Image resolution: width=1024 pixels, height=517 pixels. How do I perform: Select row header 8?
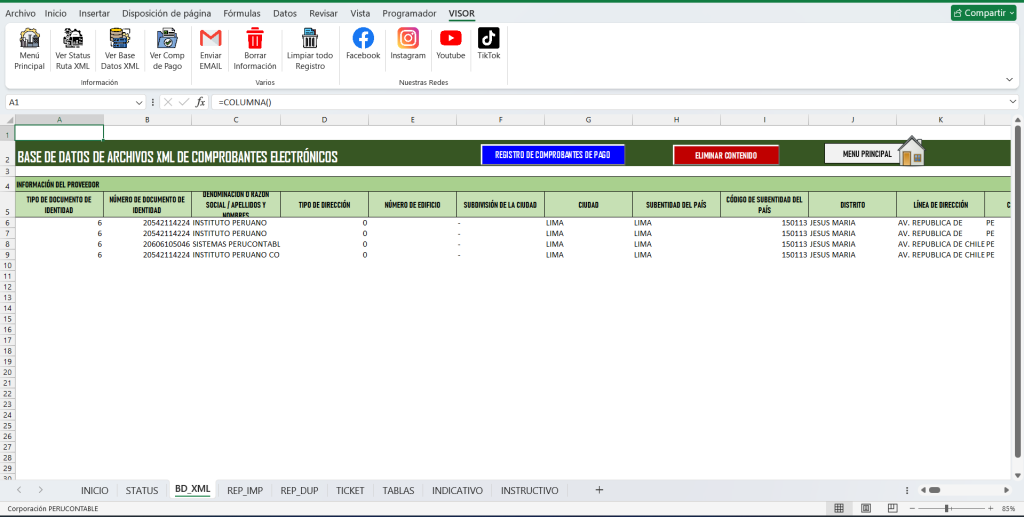[x=7, y=244]
